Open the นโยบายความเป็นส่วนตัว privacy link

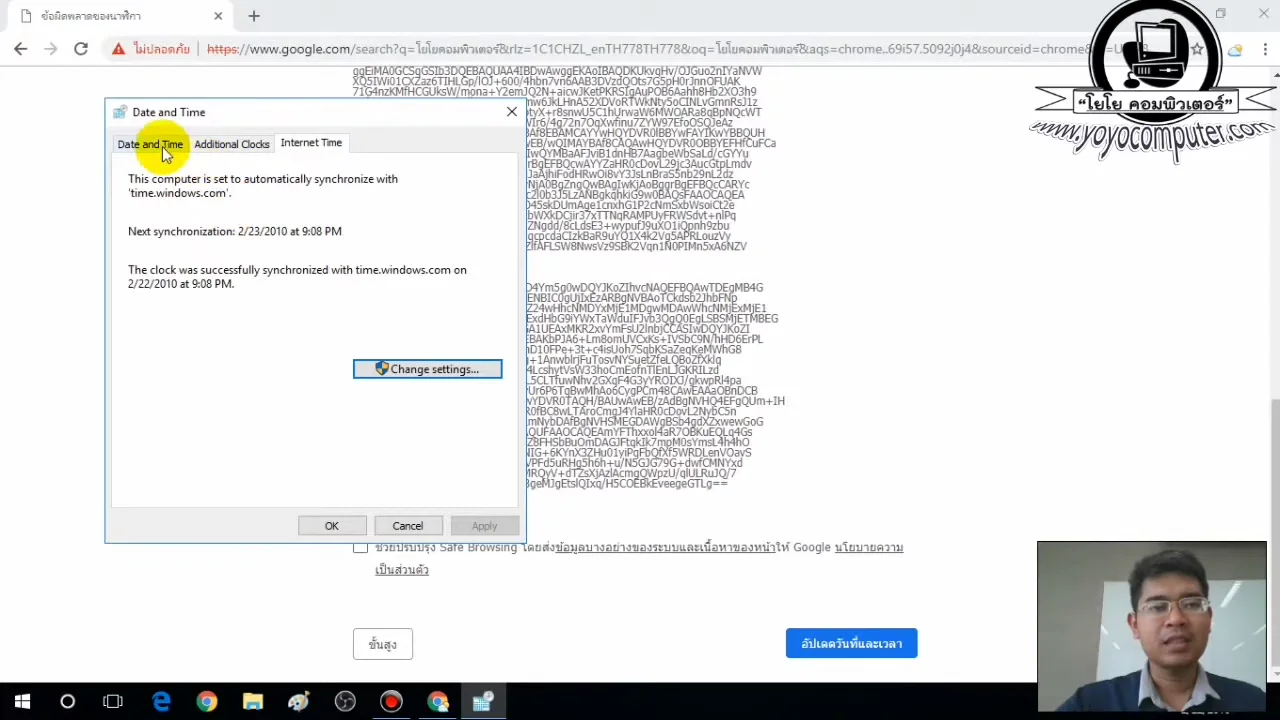tap(862, 547)
